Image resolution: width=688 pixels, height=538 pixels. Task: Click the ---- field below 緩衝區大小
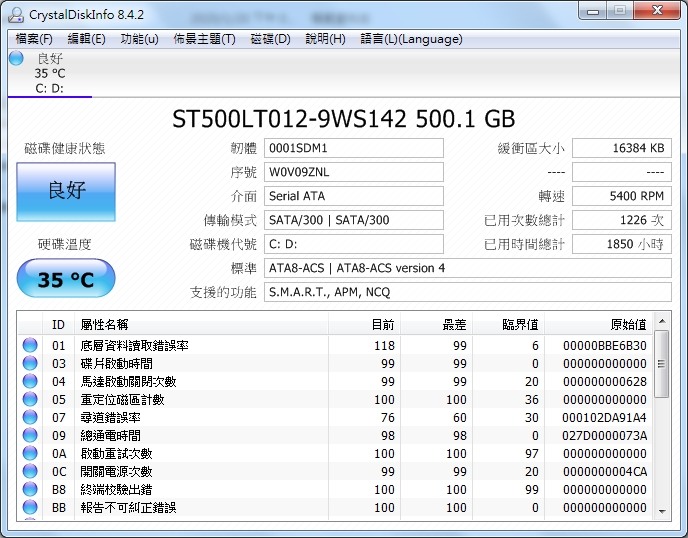click(x=622, y=172)
